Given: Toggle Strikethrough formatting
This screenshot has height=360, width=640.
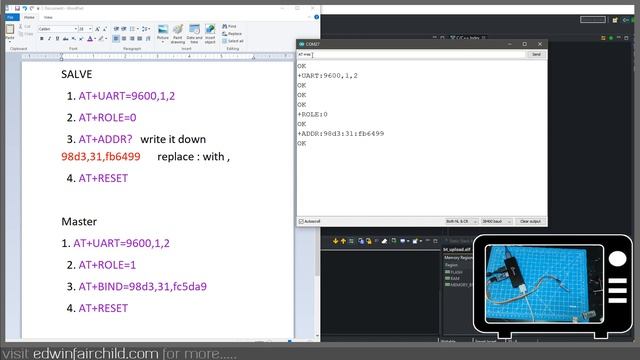Looking at the screenshot, I should click(x=65, y=39).
